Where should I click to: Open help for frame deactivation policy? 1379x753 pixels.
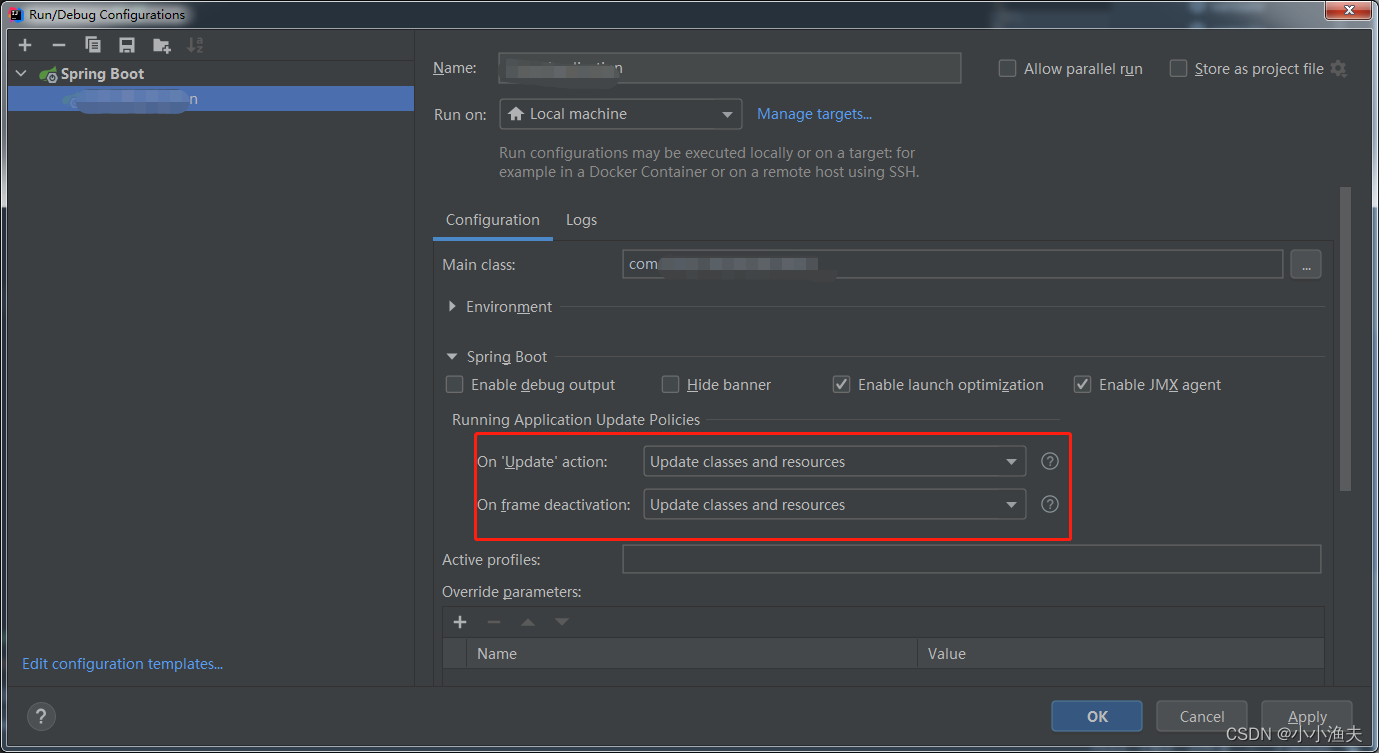tap(1050, 504)
